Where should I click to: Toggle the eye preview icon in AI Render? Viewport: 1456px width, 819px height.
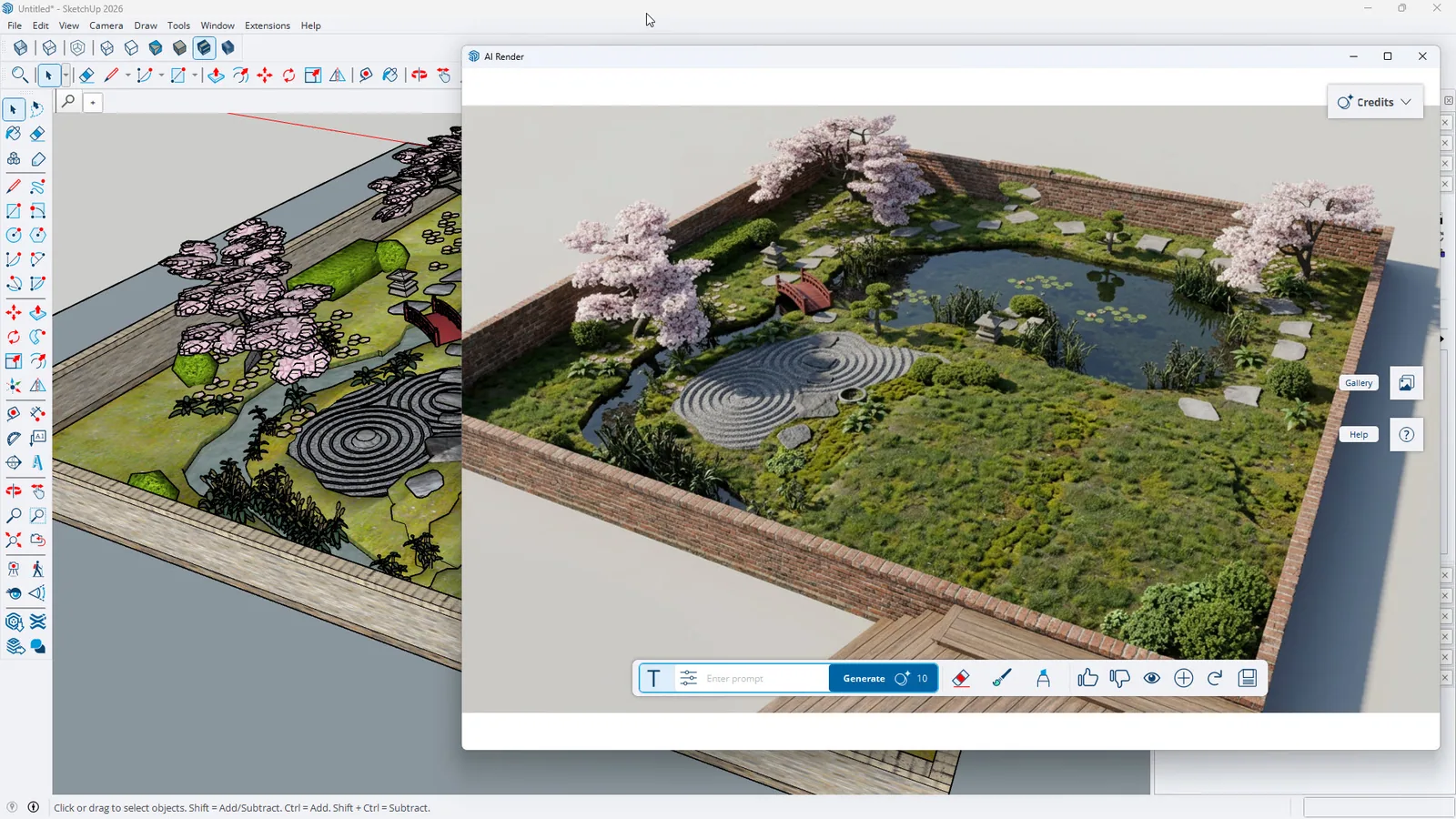tap(1151, 678)
